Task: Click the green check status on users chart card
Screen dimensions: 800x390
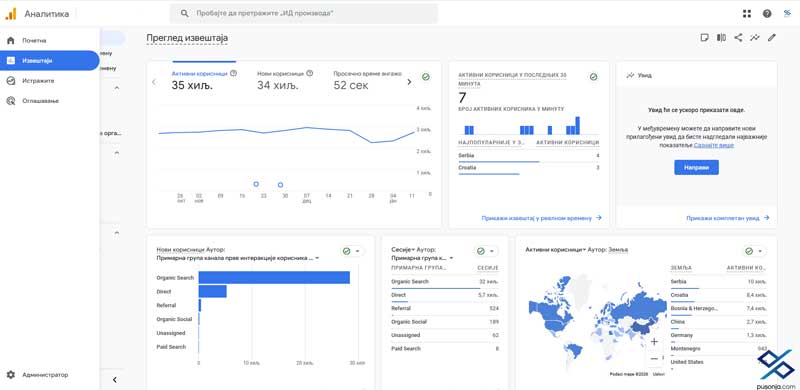Action: click(426, 77)
